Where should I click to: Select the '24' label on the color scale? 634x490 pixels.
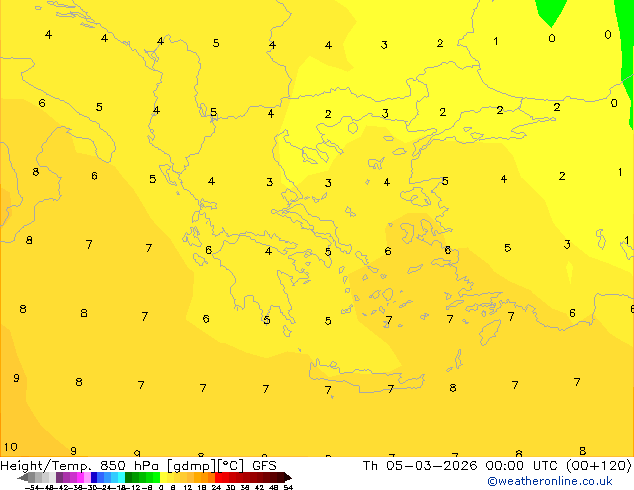point(216,487)
